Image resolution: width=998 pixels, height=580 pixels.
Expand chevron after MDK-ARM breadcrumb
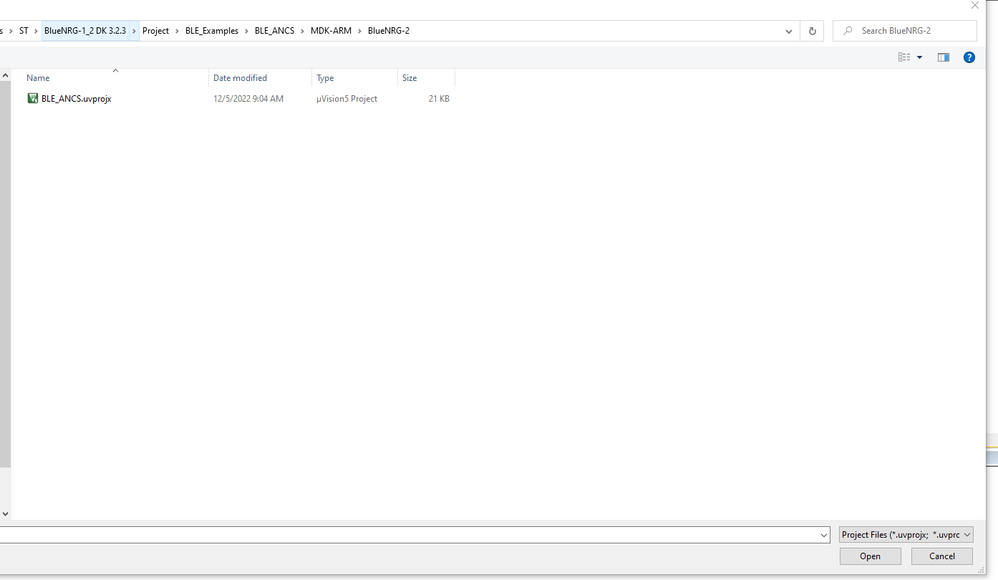point(360,31)
